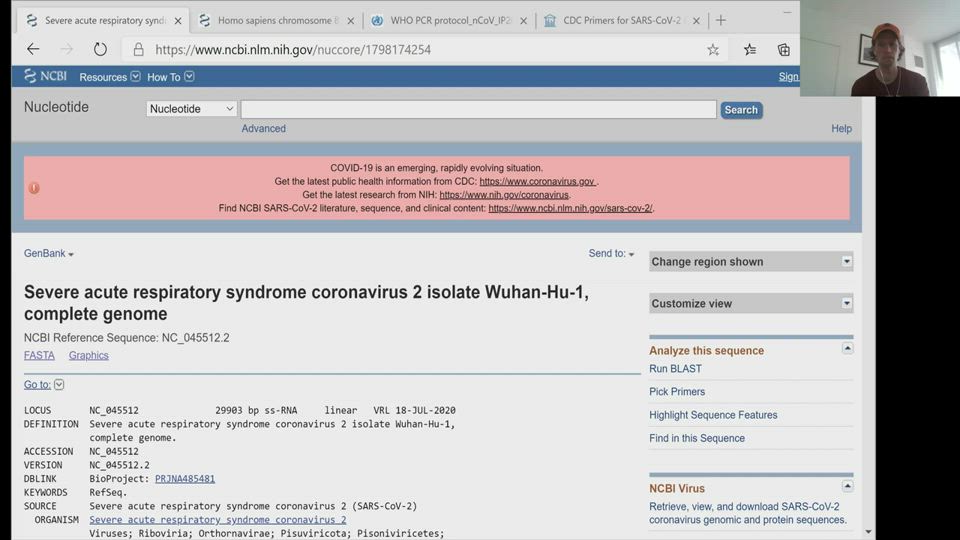Click the page refresh icon
Screen dimensions: 960x540
click(x=100, y=49)
